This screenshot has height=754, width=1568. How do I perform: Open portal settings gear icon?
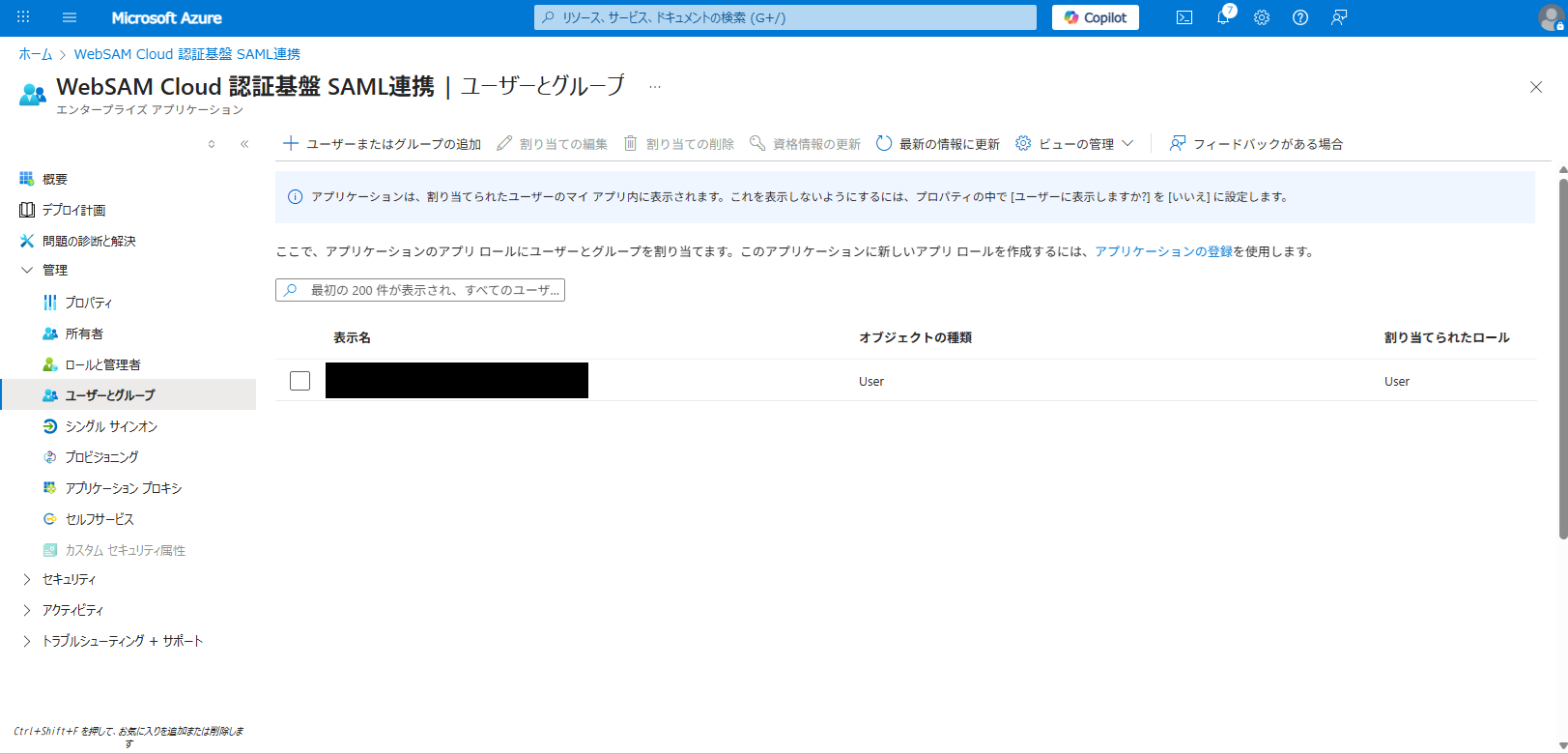(x=1262, y=17)
